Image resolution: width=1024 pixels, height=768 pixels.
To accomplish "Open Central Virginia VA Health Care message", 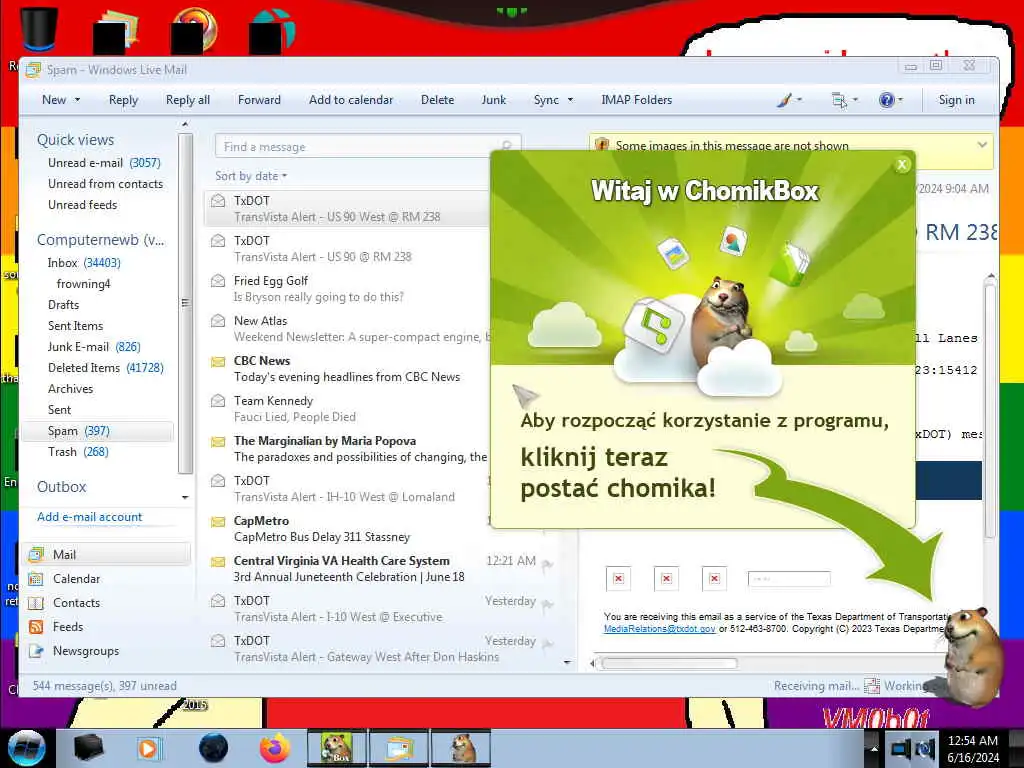I will (382, 569).
